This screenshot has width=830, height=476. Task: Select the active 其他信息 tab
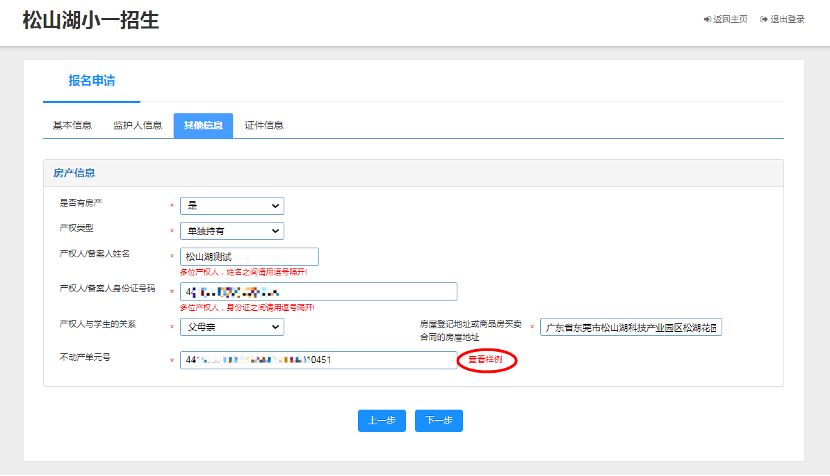click(202, 125)
